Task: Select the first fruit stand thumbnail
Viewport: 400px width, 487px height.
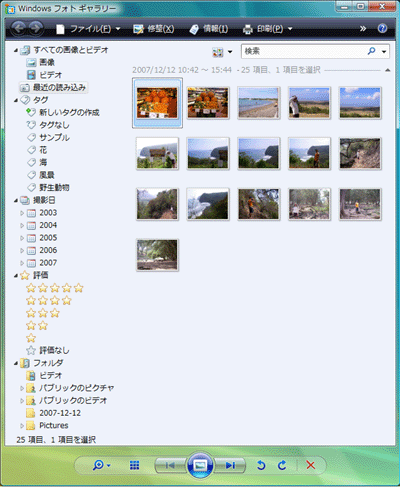Action: click(x=157, y=103)
